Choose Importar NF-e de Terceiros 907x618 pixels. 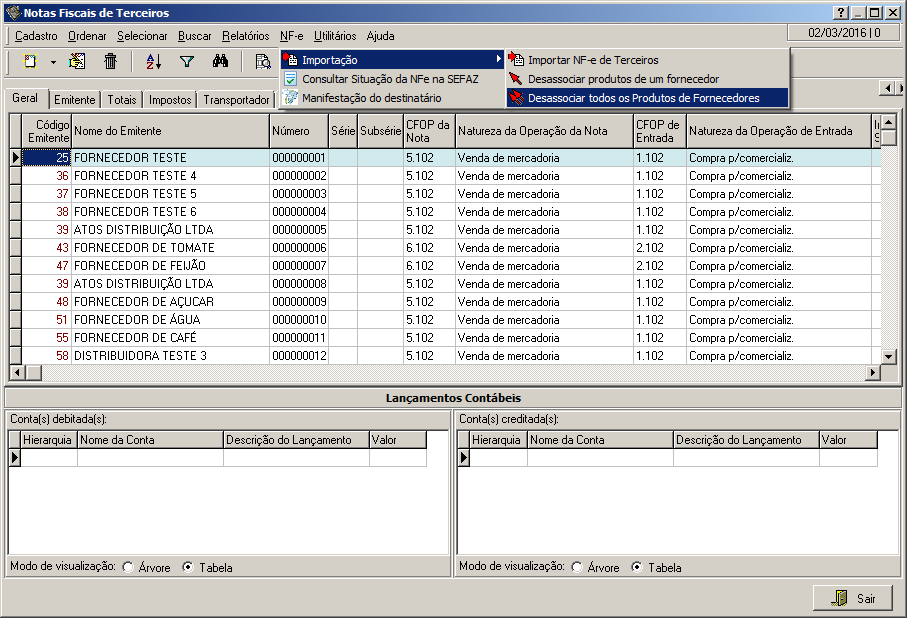coord(593,60)
